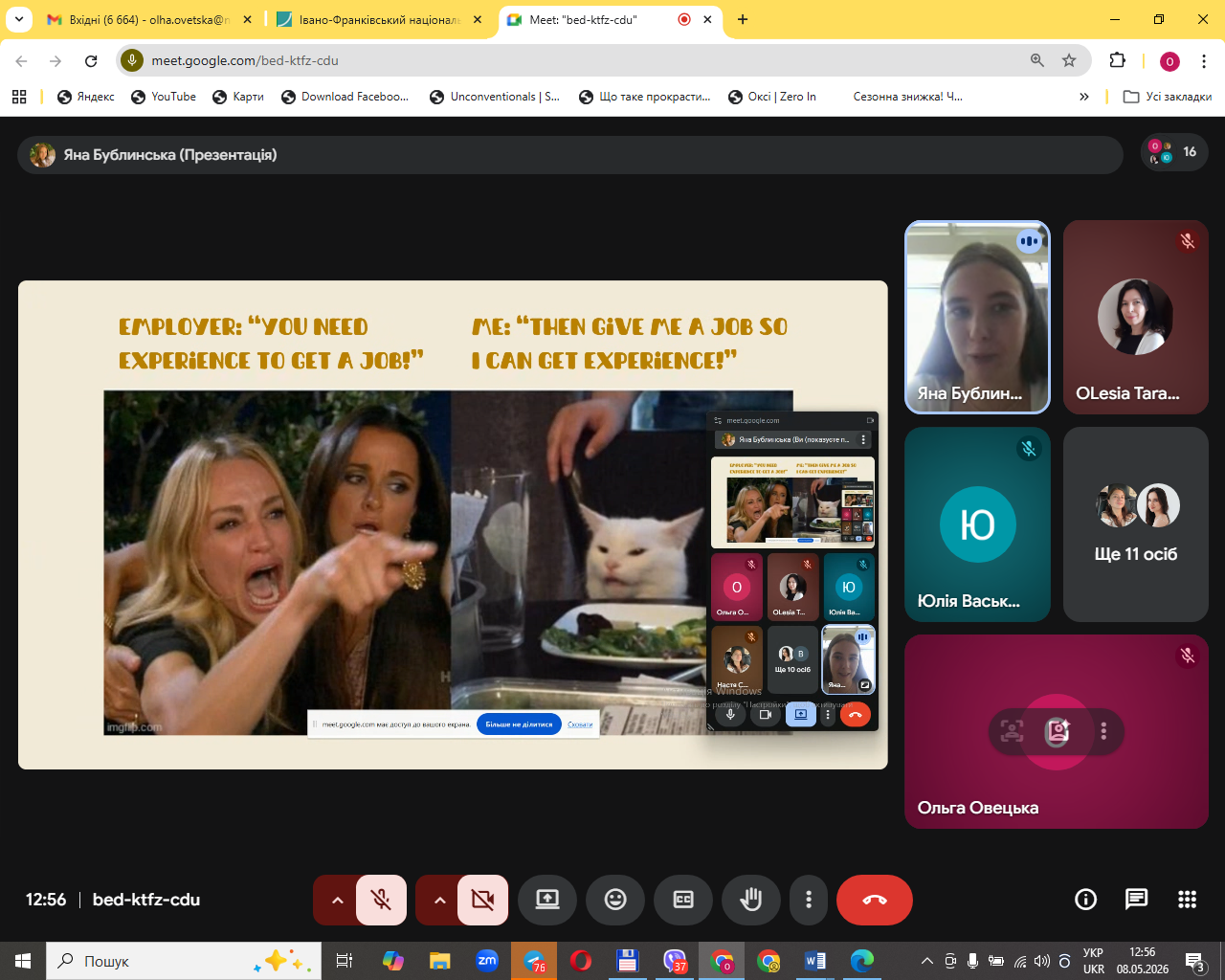The image size is (1225, 980).
Task: Open the chat with everyone panel
Action: 1136,899
